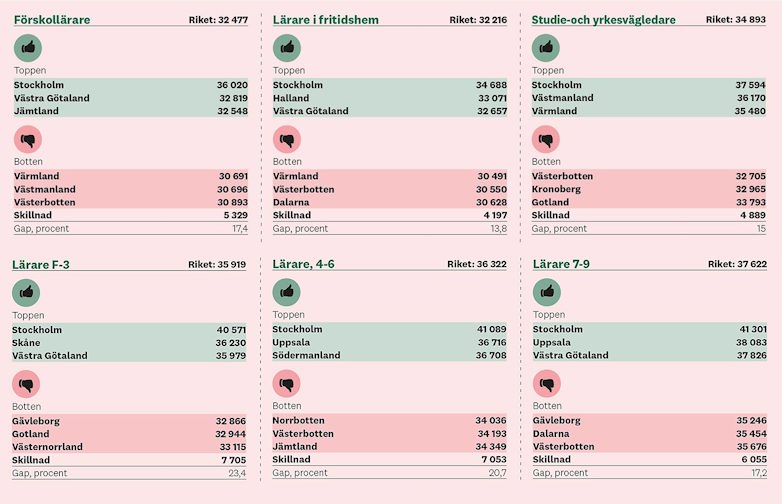This screenshot has height=504, width=782.
Task: Click the thumbs-up icon under Lärare i fritidshem
Action: point(288,48)
